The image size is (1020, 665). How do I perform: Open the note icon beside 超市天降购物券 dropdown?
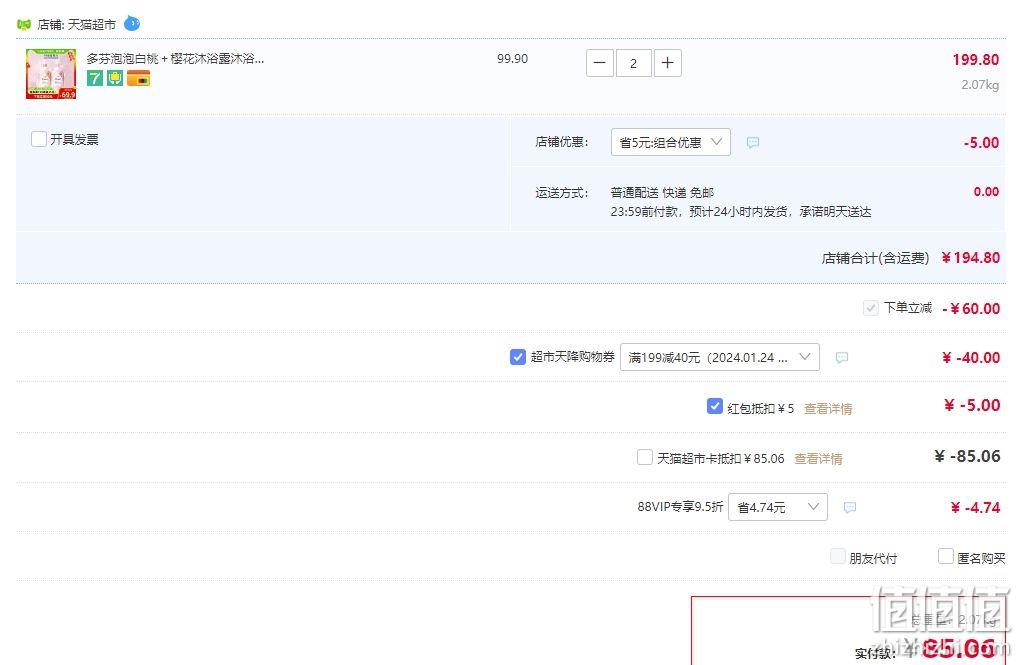coord(842,357)
